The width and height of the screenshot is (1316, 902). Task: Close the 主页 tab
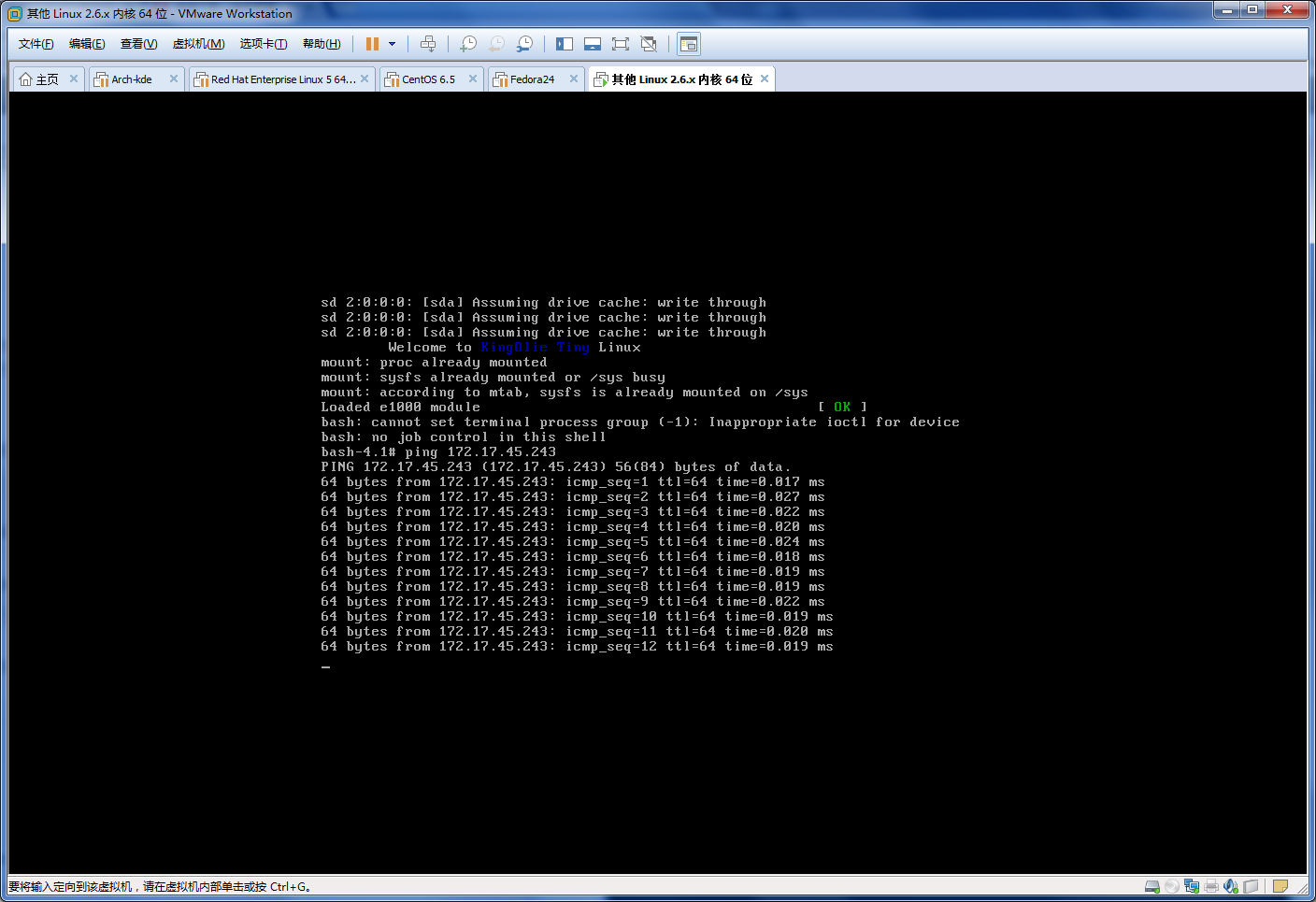tap(74, 79)
